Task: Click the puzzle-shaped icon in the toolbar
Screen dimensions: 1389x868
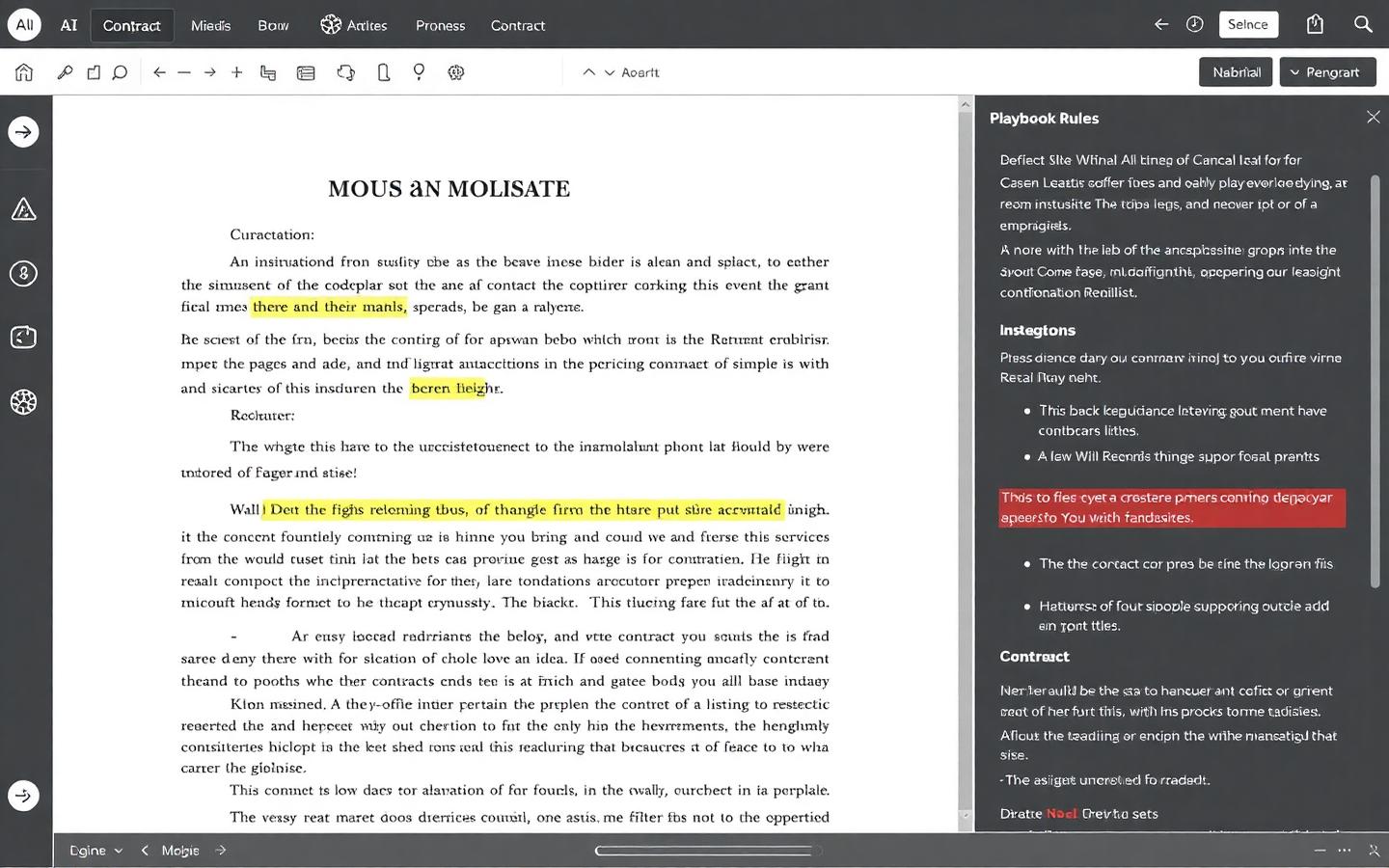Action: (x=345, y=72)
